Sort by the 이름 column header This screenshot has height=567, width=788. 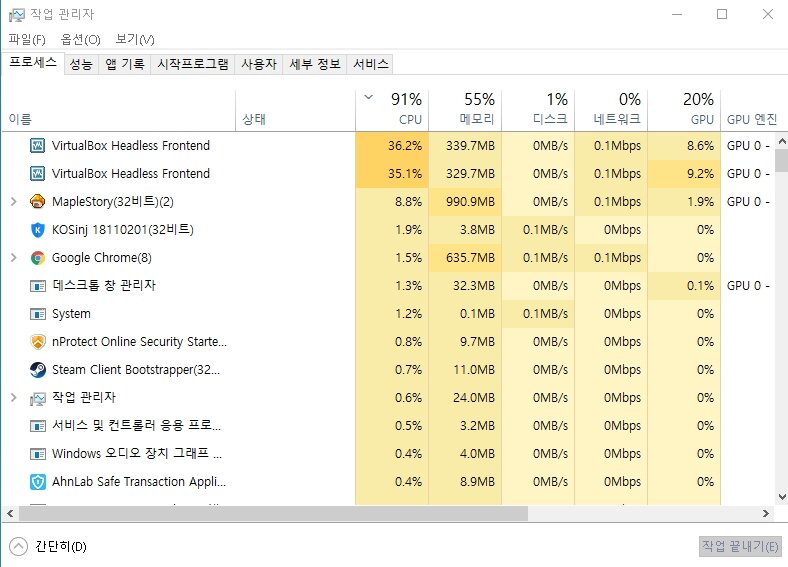pyautogui.click(x=119, y=111)
